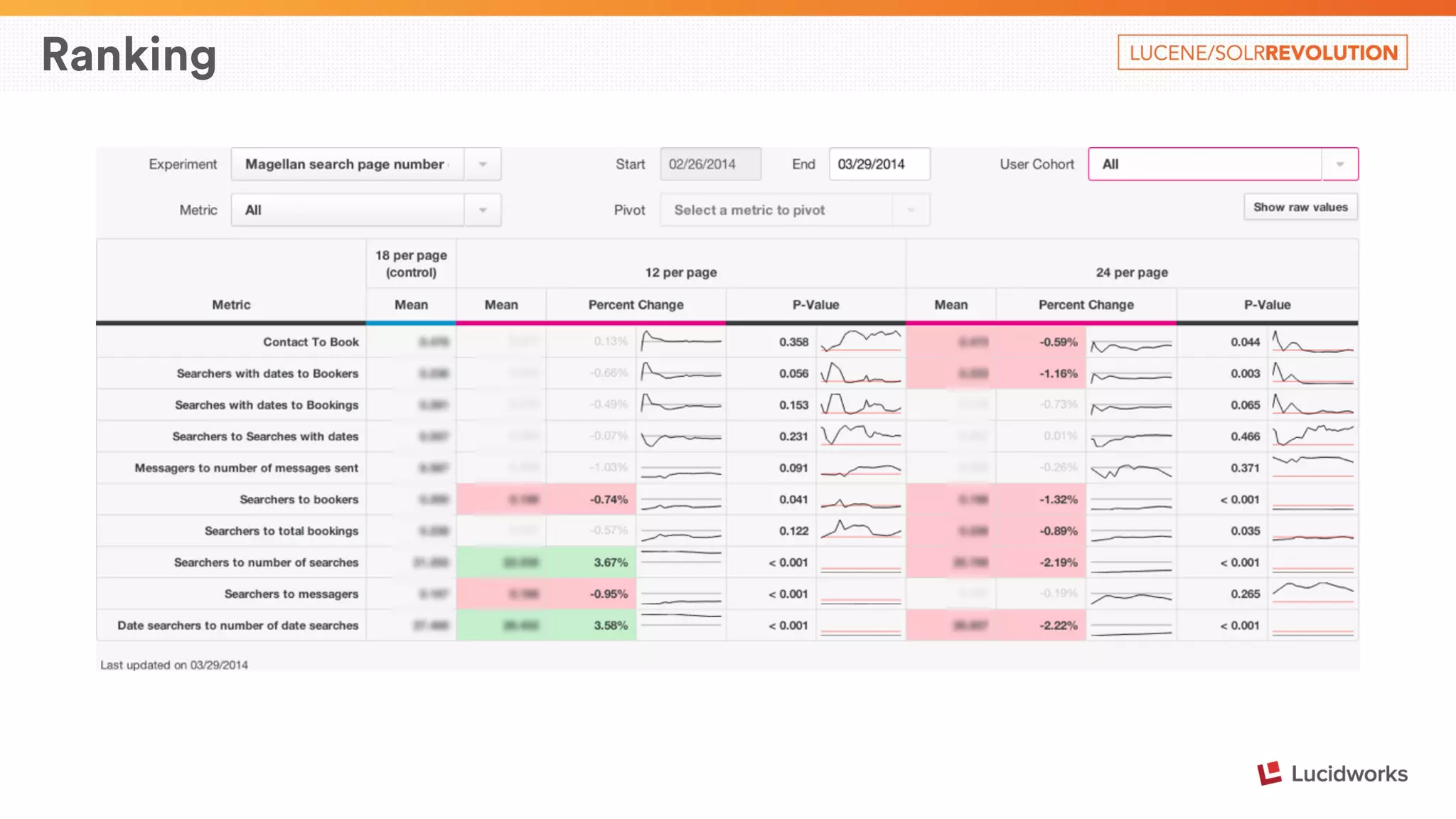Click Searchers to messagers 24-per-page P-Value sparkline

point(1312,593)
